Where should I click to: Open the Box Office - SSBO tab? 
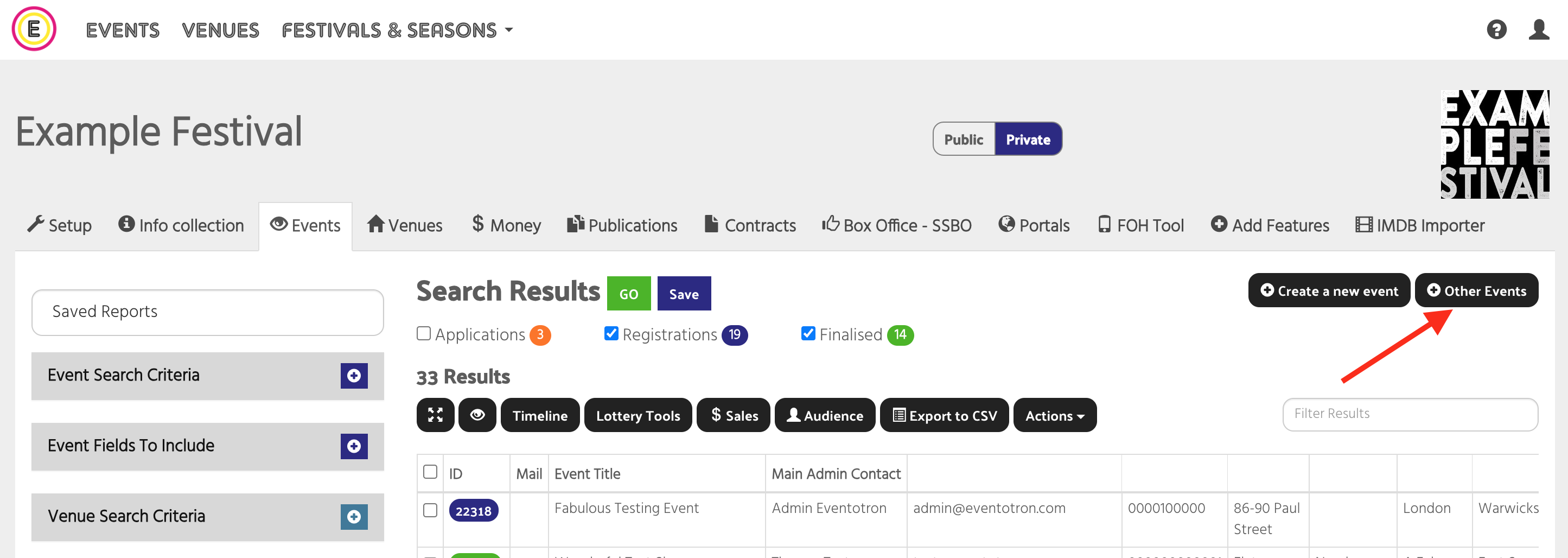897,225
